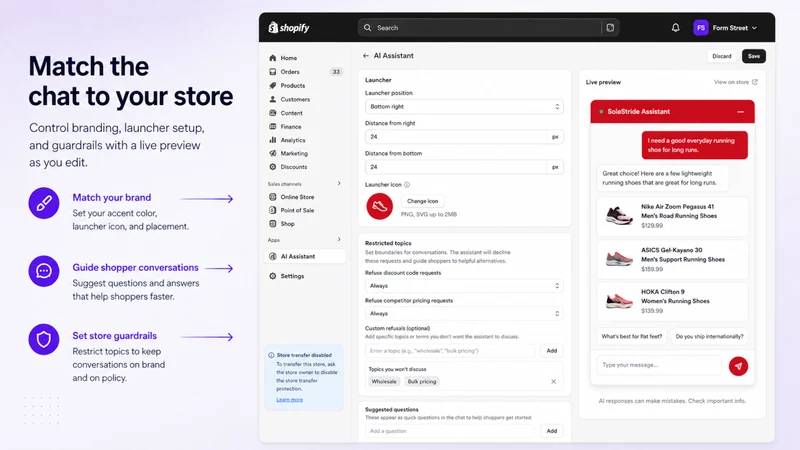Select AI Assistant in the sidebar
The width and height of the screenshot is (800, 450).
pos(305,256)
